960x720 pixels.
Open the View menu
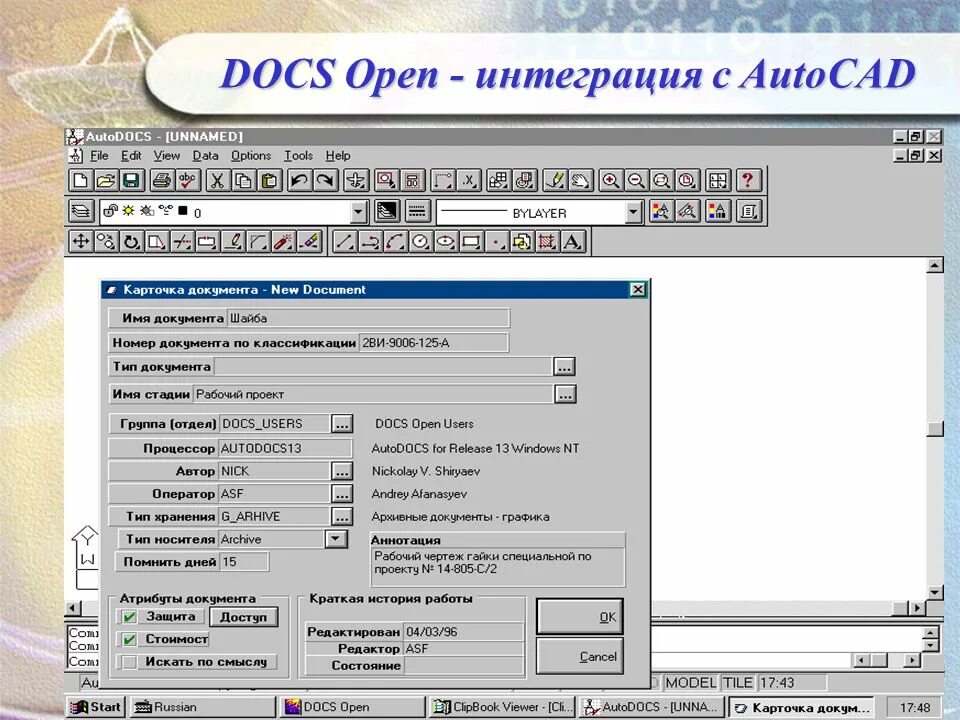(x=167, y=156)
